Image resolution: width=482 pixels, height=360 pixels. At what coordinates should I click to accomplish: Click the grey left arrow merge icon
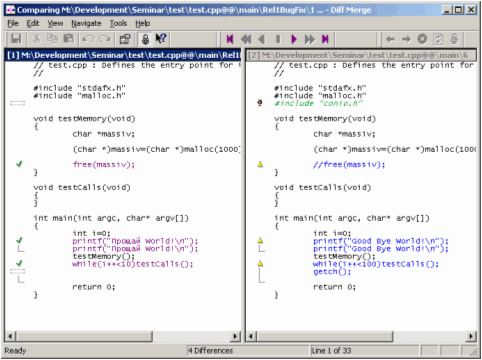click(x=390, y=39)
